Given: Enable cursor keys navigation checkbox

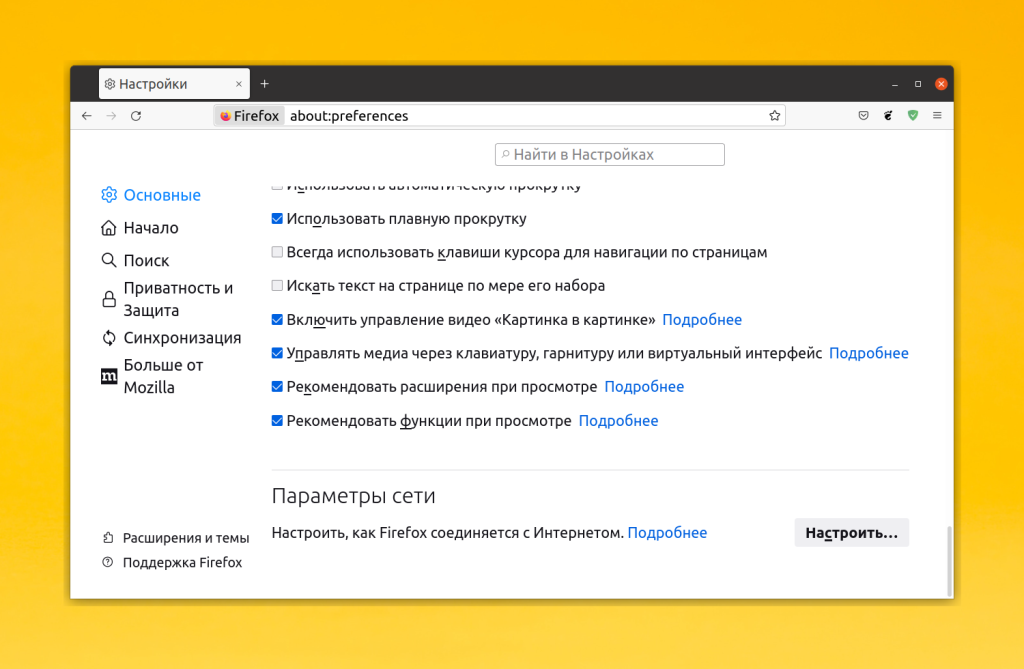Looking at the screenshot, I should pyautogui.click(x=277, y=252).
